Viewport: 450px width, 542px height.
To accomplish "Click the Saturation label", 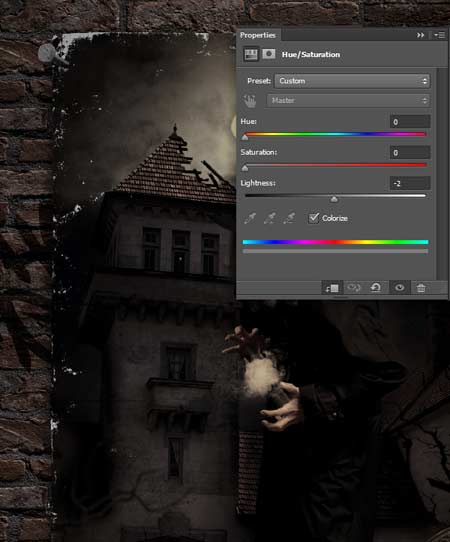I will pos(259,152).
